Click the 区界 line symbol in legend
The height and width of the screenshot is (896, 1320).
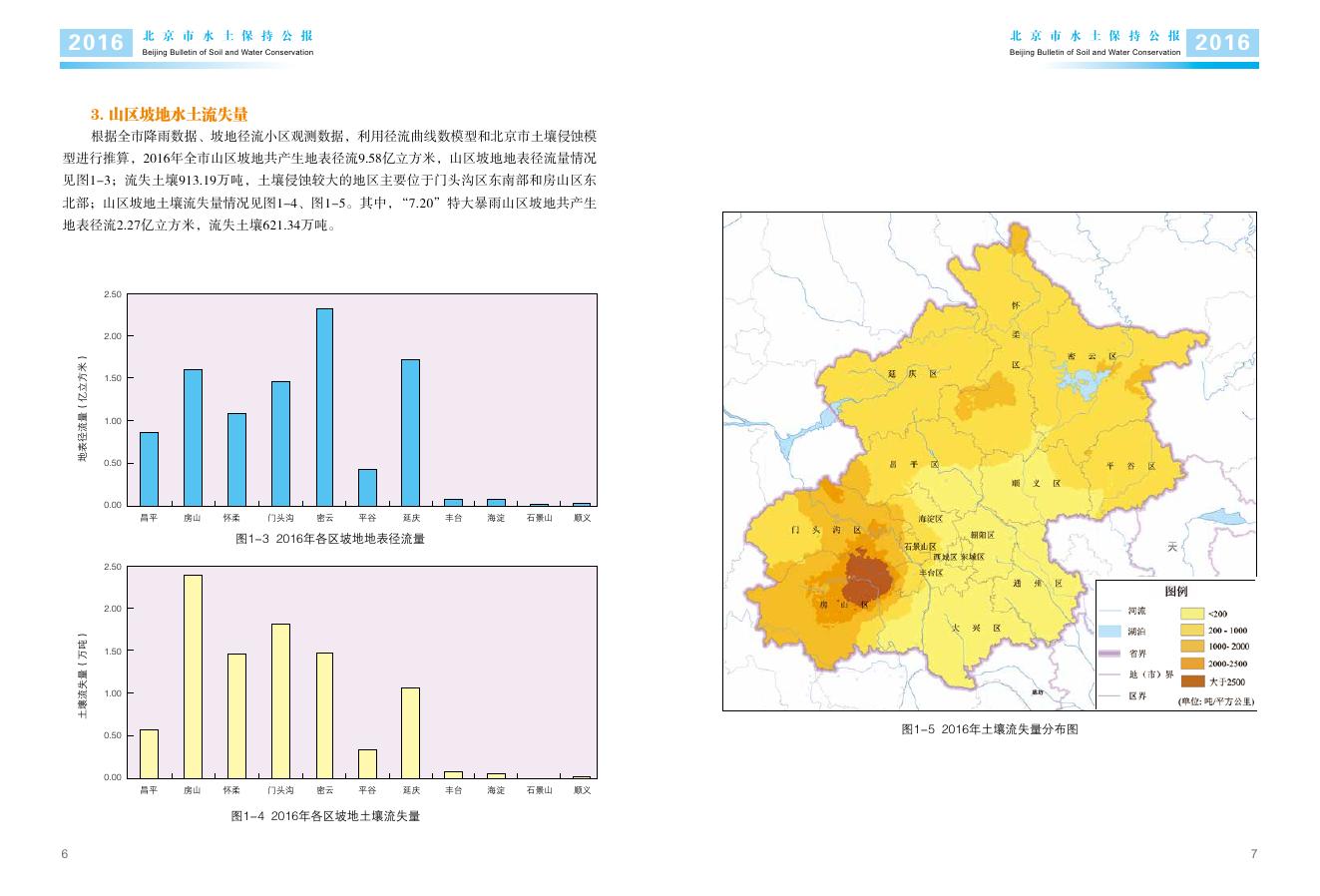(x=1110, y=696)
